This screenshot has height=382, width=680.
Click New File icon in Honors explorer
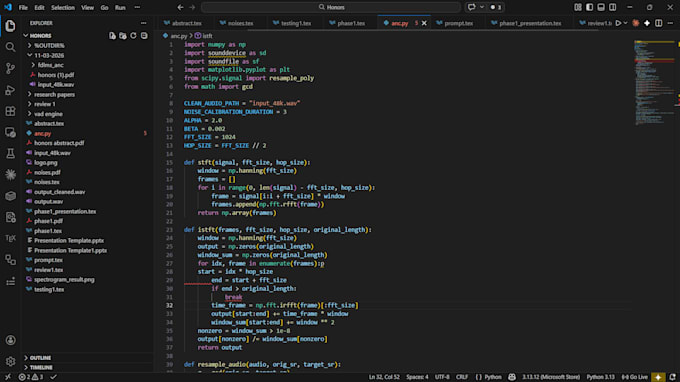click(112, 36)
